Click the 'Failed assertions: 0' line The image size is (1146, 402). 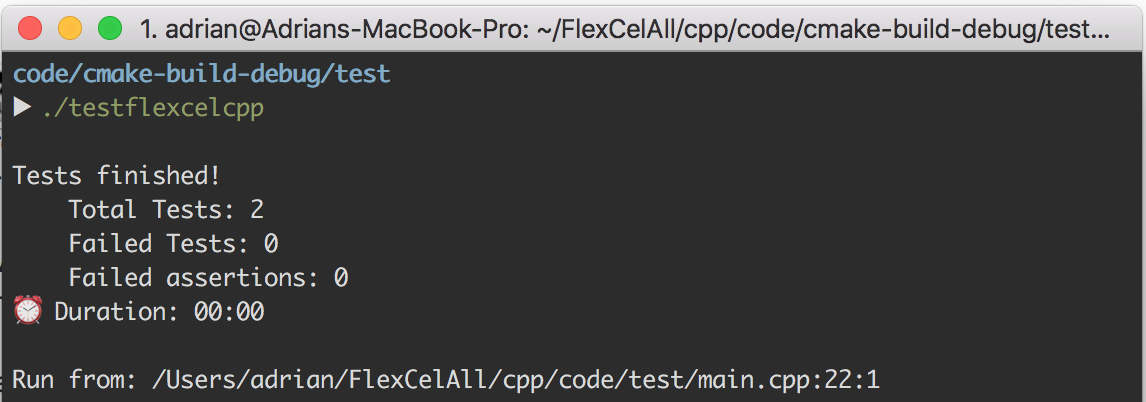pyautogui.click(x=208, y=278)
